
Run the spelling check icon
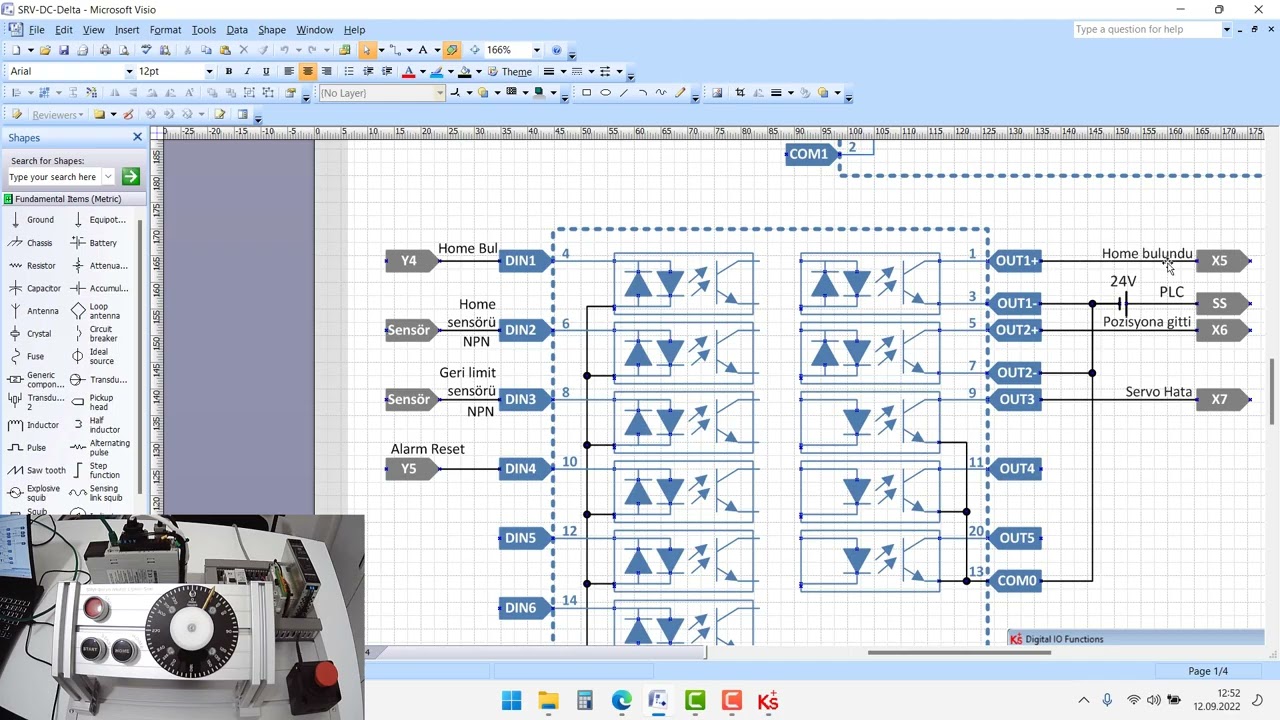click(146, 50)
